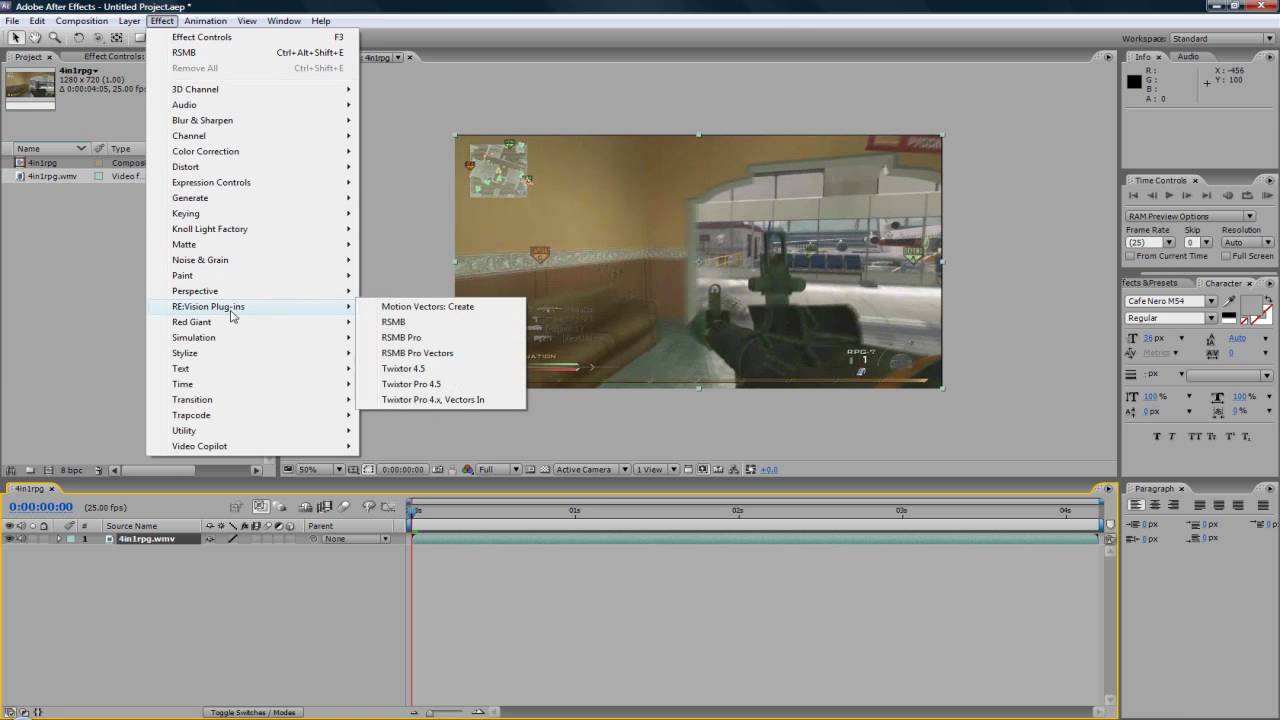Jump to first frame in Time Controls
Screen dimensions: 1280x720
(x=1134, y=196)
